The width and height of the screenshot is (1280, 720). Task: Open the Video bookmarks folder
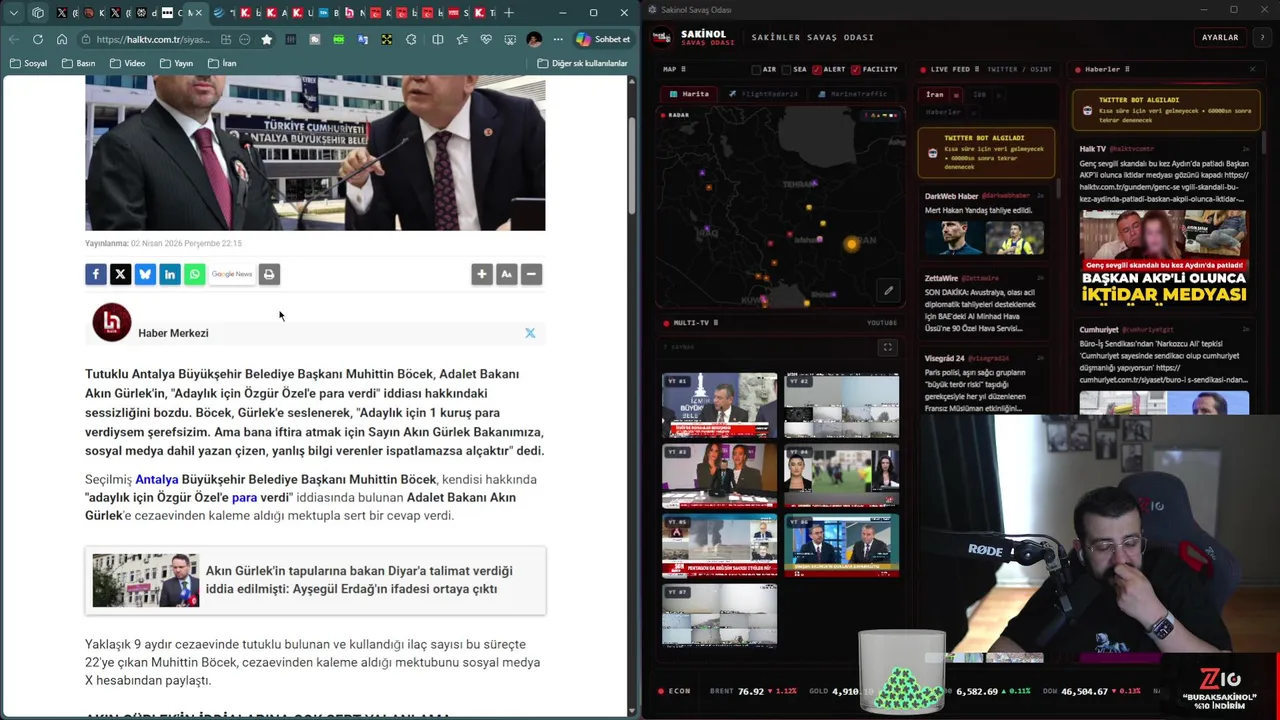pyautogui.click(x=128, y=63)
